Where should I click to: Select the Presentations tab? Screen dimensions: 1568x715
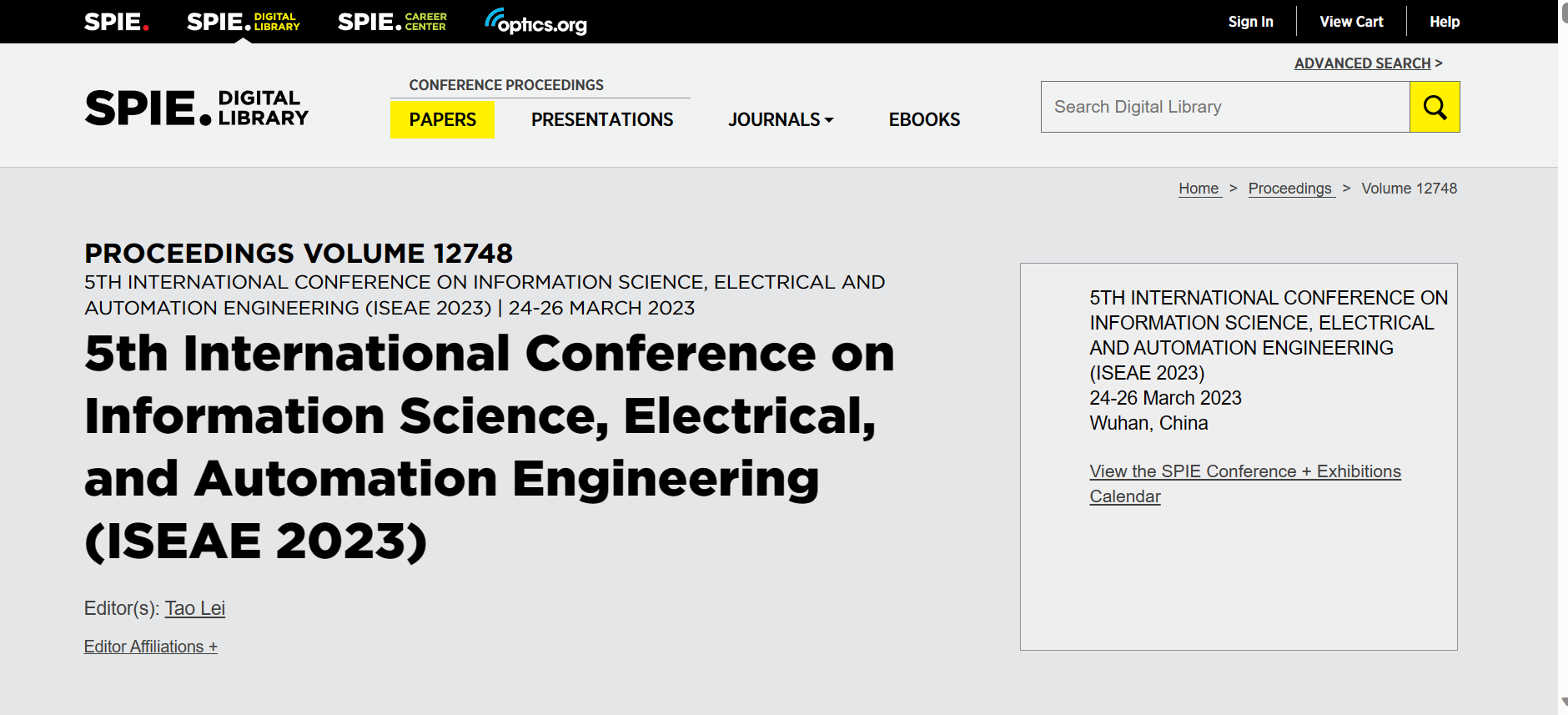point(602,119)
